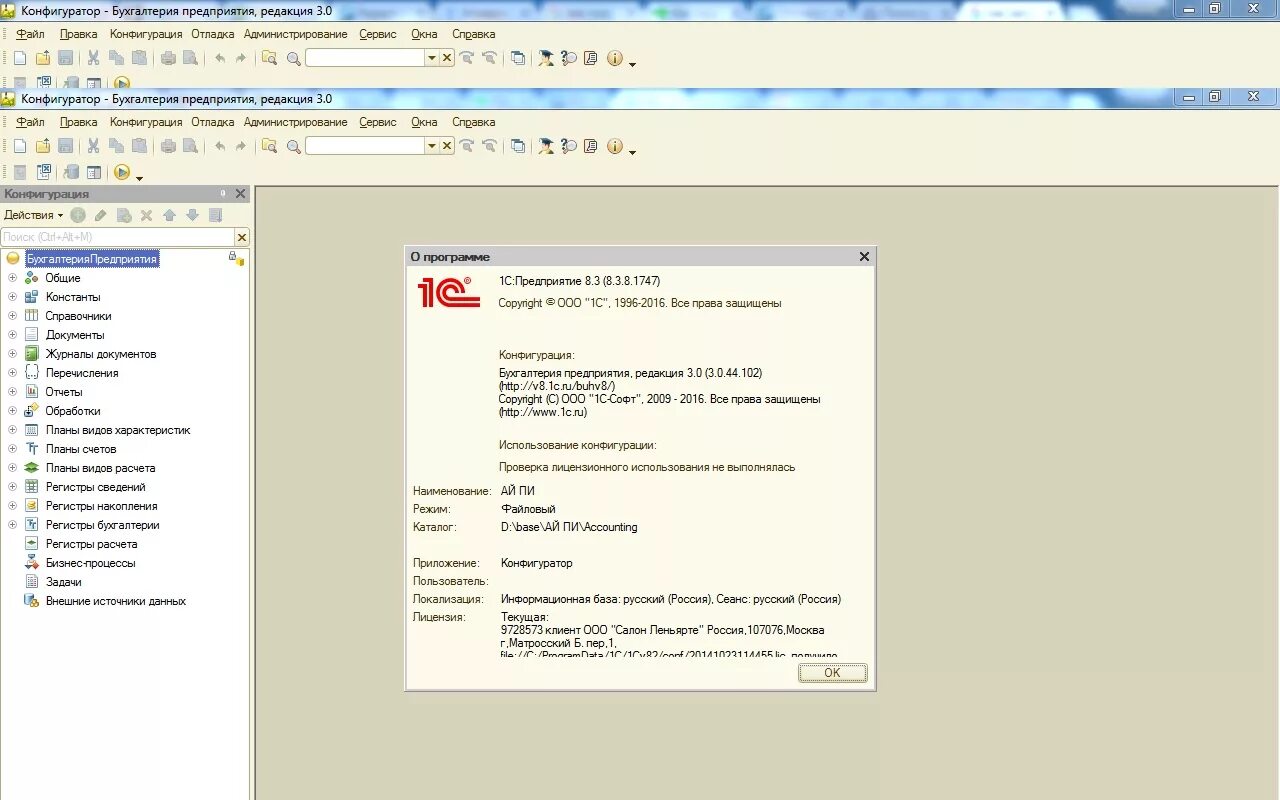Click search text box in lower Configurator toolbar
The image size is (1280, 800).
365,146
